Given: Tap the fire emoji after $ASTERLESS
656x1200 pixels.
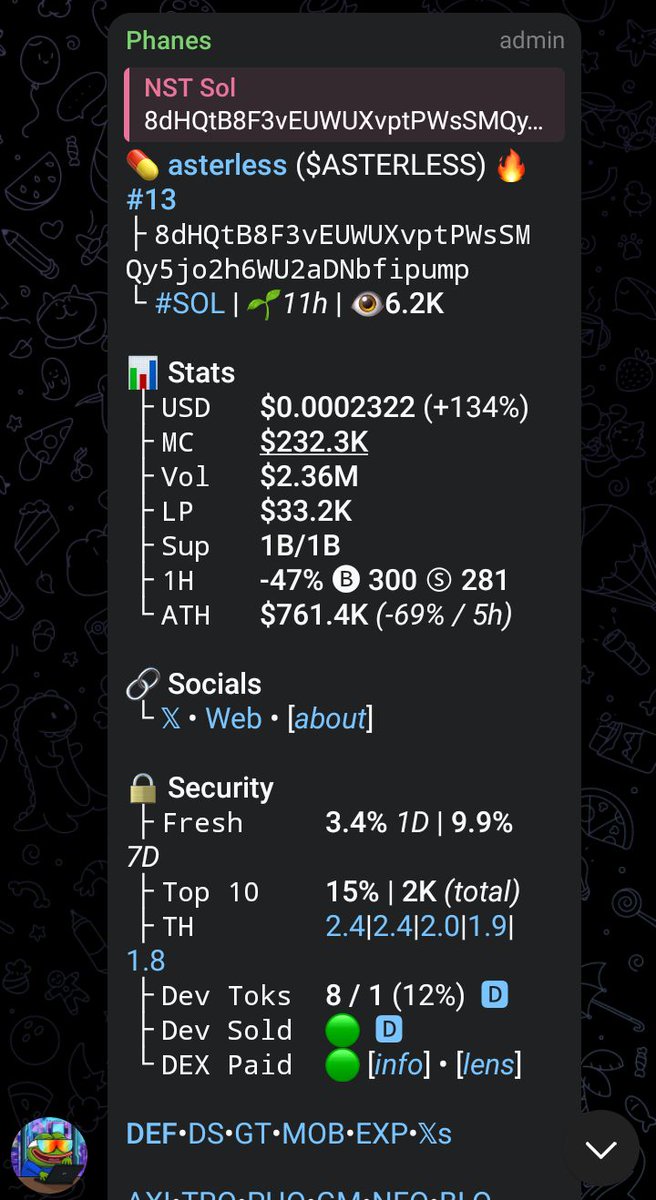Looking at the screenshot, I should pos(511,165).
